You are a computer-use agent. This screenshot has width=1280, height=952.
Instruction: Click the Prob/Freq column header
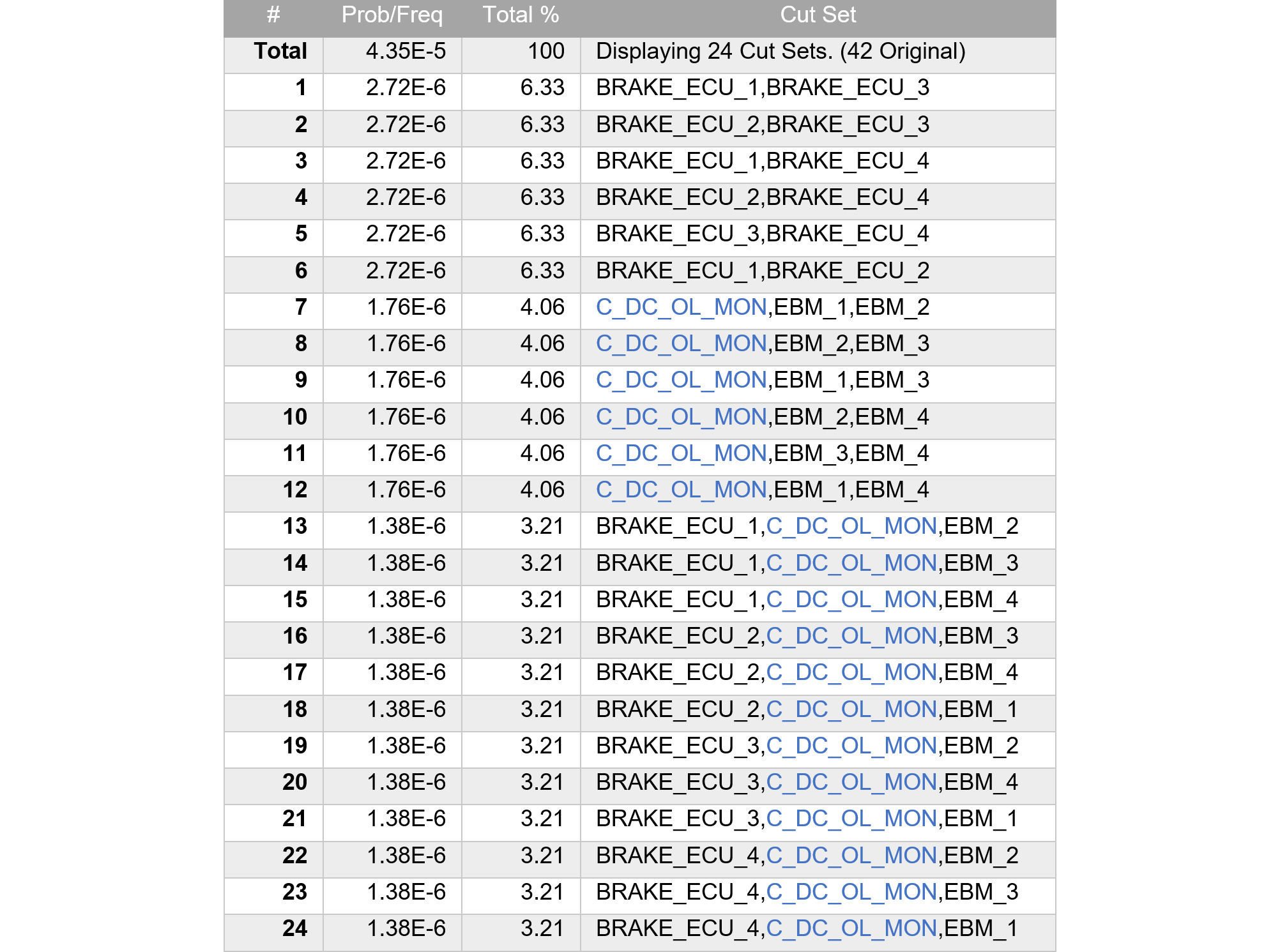click(x=392, y=15)
